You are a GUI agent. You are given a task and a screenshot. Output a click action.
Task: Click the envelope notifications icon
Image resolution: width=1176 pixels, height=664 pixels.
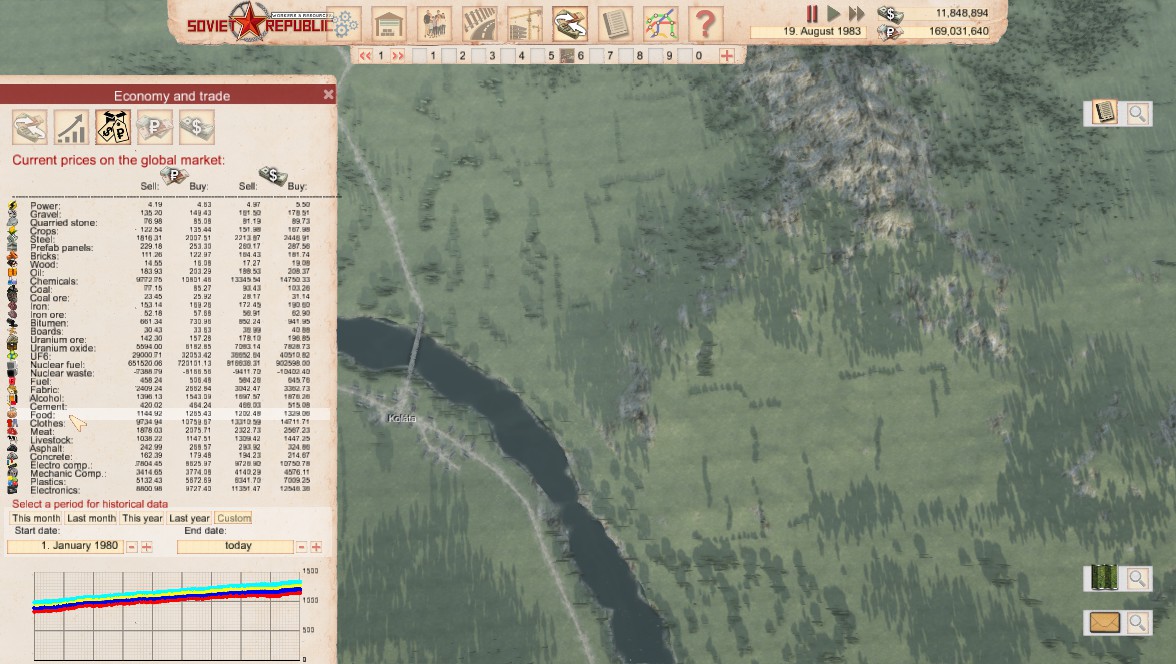(1104, 622)
